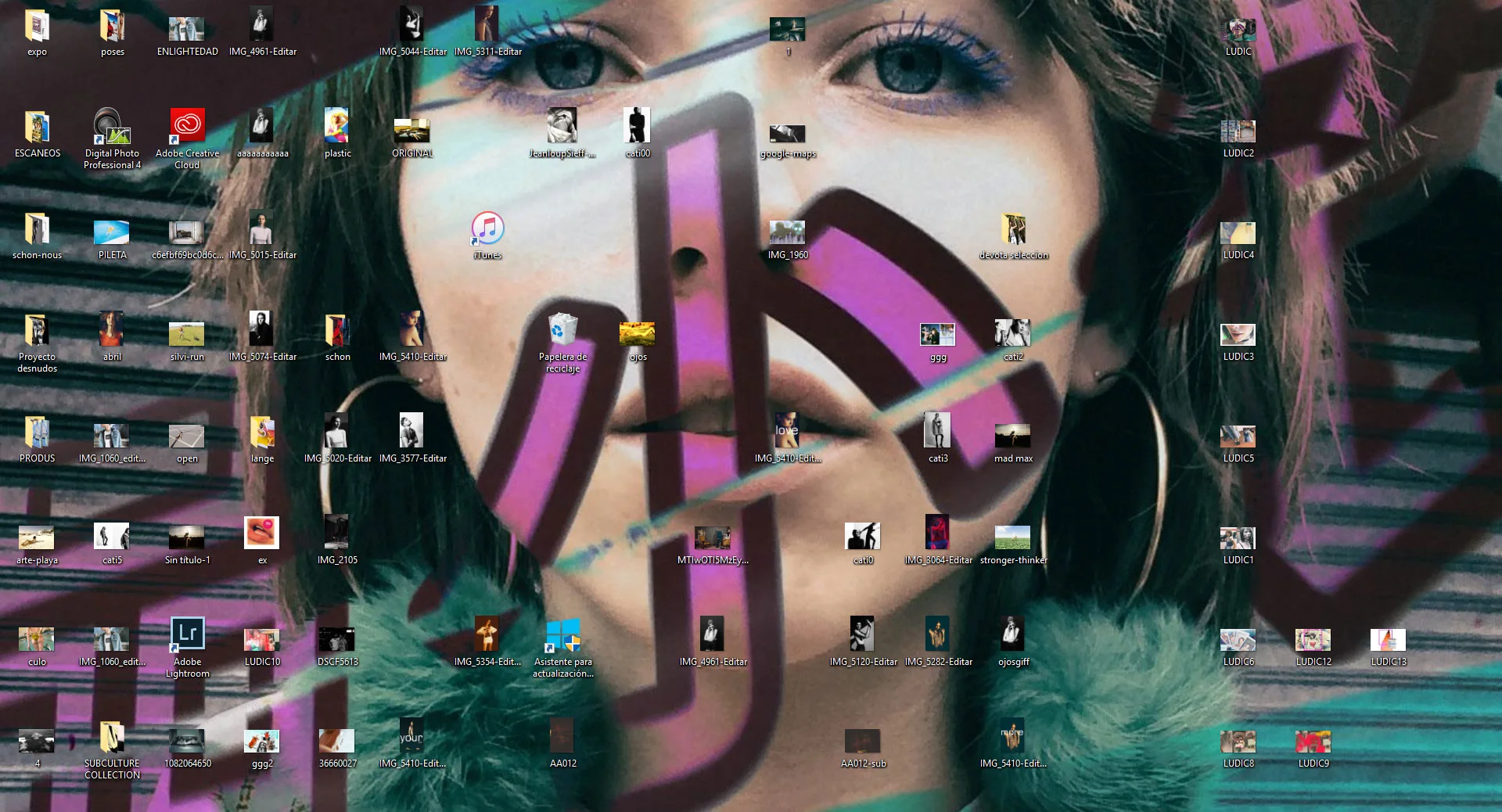Screen dimensions: 1502x812
Task: Click the abril image file
Action: point(112,329)
